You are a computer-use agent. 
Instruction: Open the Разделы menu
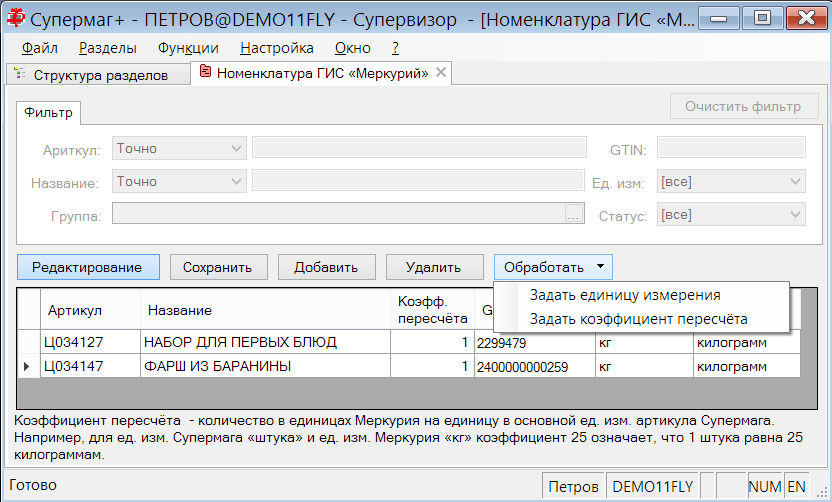pos(108,48)
